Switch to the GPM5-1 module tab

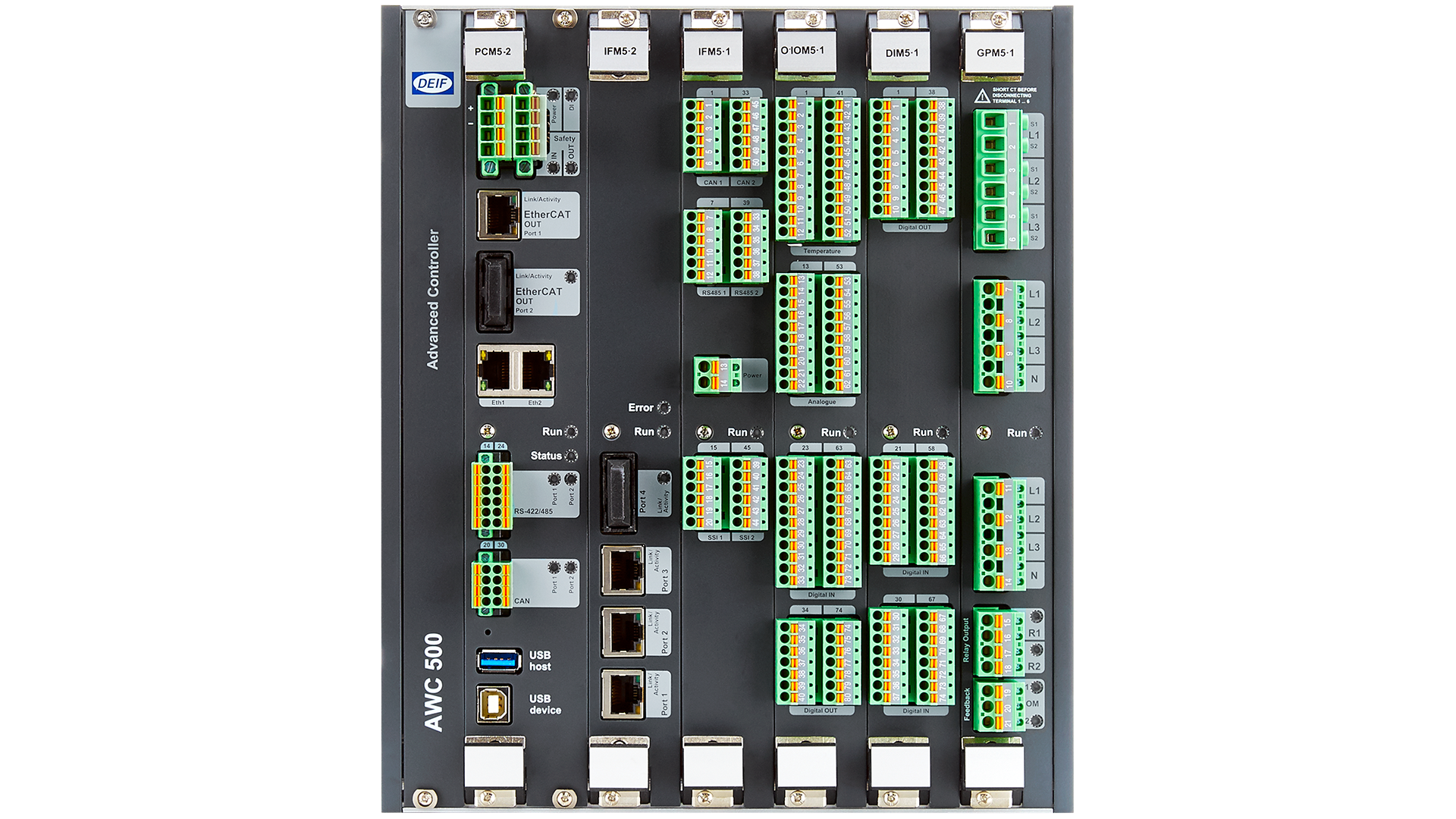coord(995,53)
